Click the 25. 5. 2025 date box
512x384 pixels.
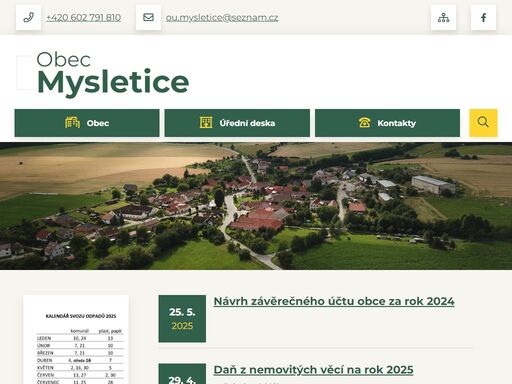click(x=182, y=319)
